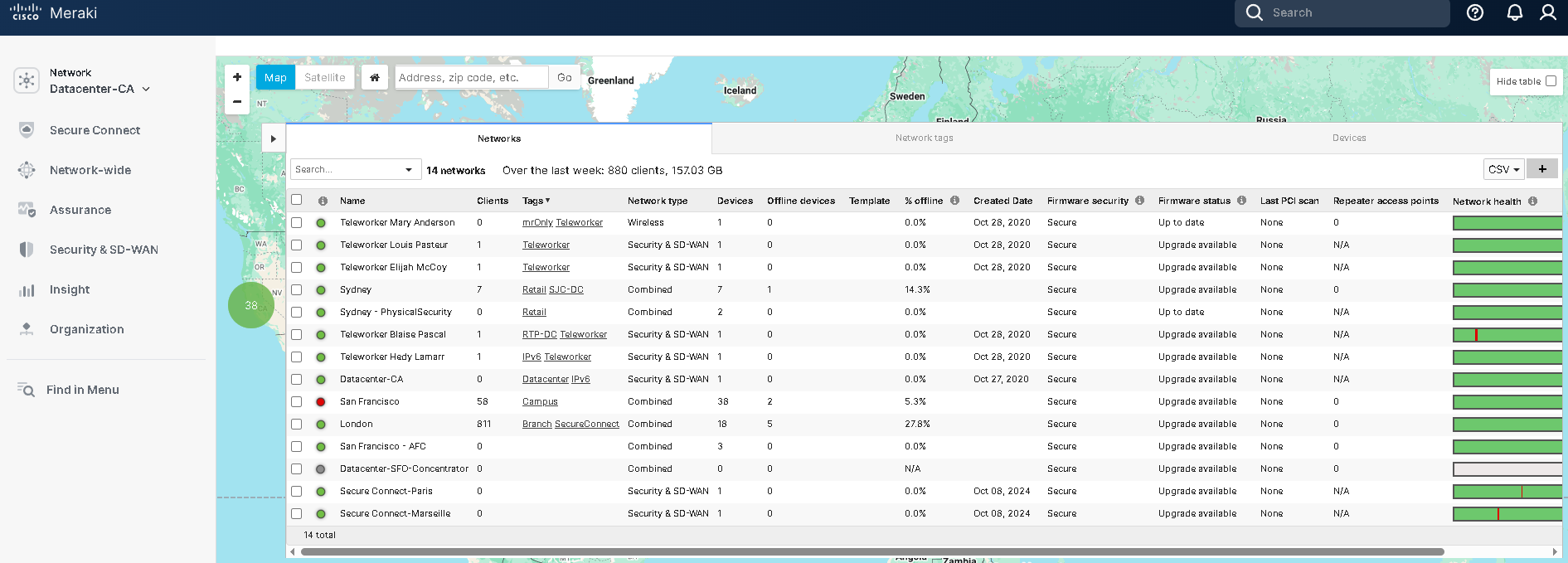
Task: Open the Secure Connect menu
Action: pyautogui.click(x=95, y=130)
